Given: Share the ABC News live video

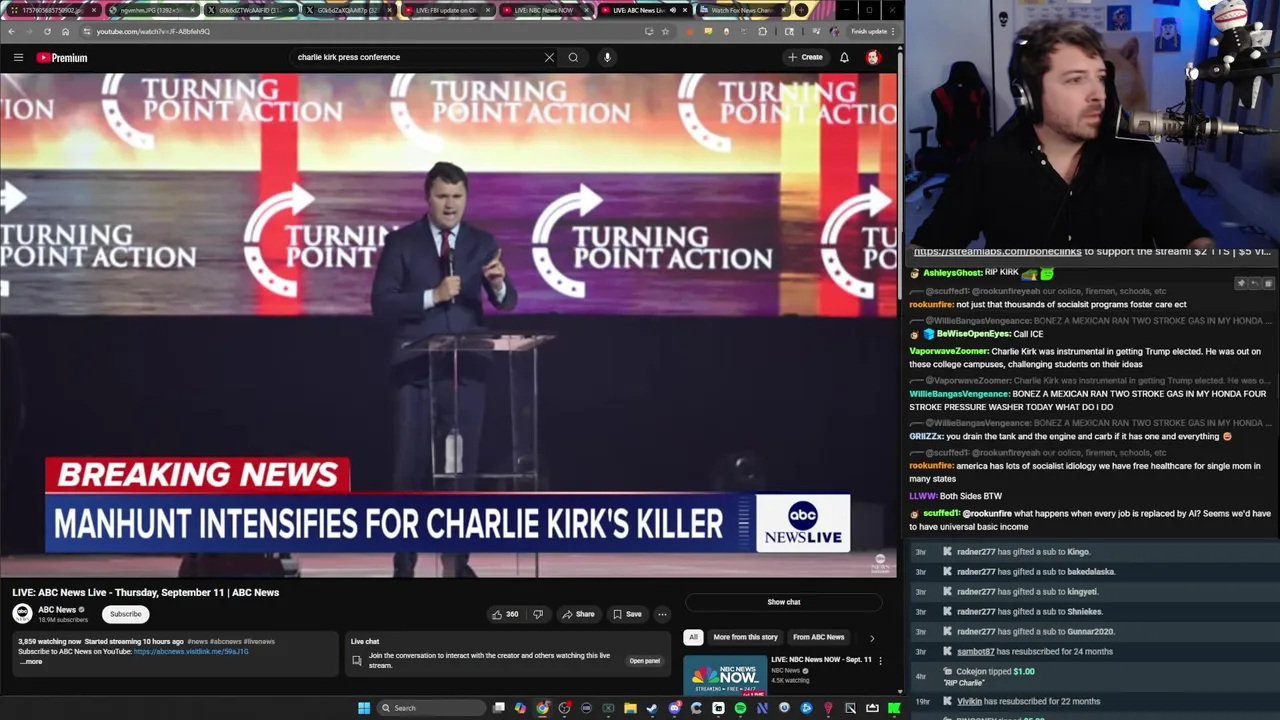Looking at the screenshot, I should 578,614.
